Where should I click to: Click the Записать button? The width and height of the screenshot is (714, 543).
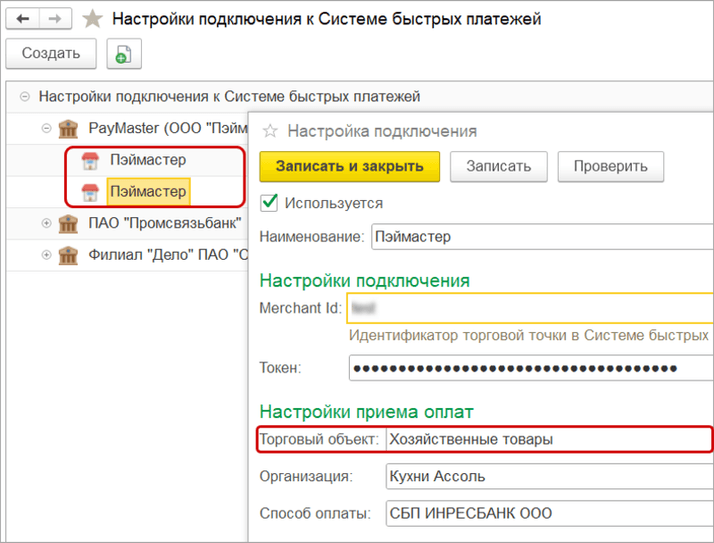pos(499,166)
